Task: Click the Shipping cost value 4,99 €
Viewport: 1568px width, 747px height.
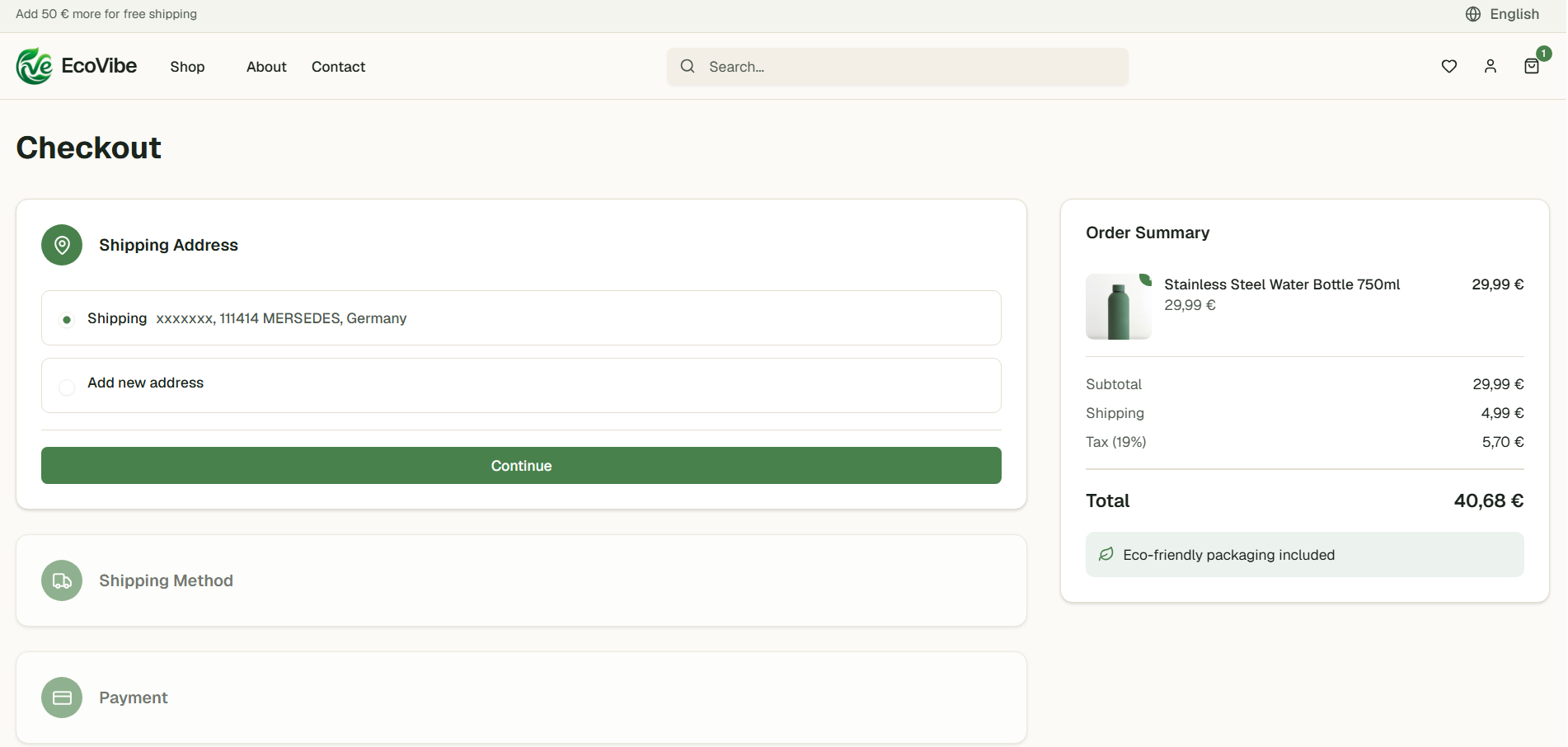Action: 1502,413
